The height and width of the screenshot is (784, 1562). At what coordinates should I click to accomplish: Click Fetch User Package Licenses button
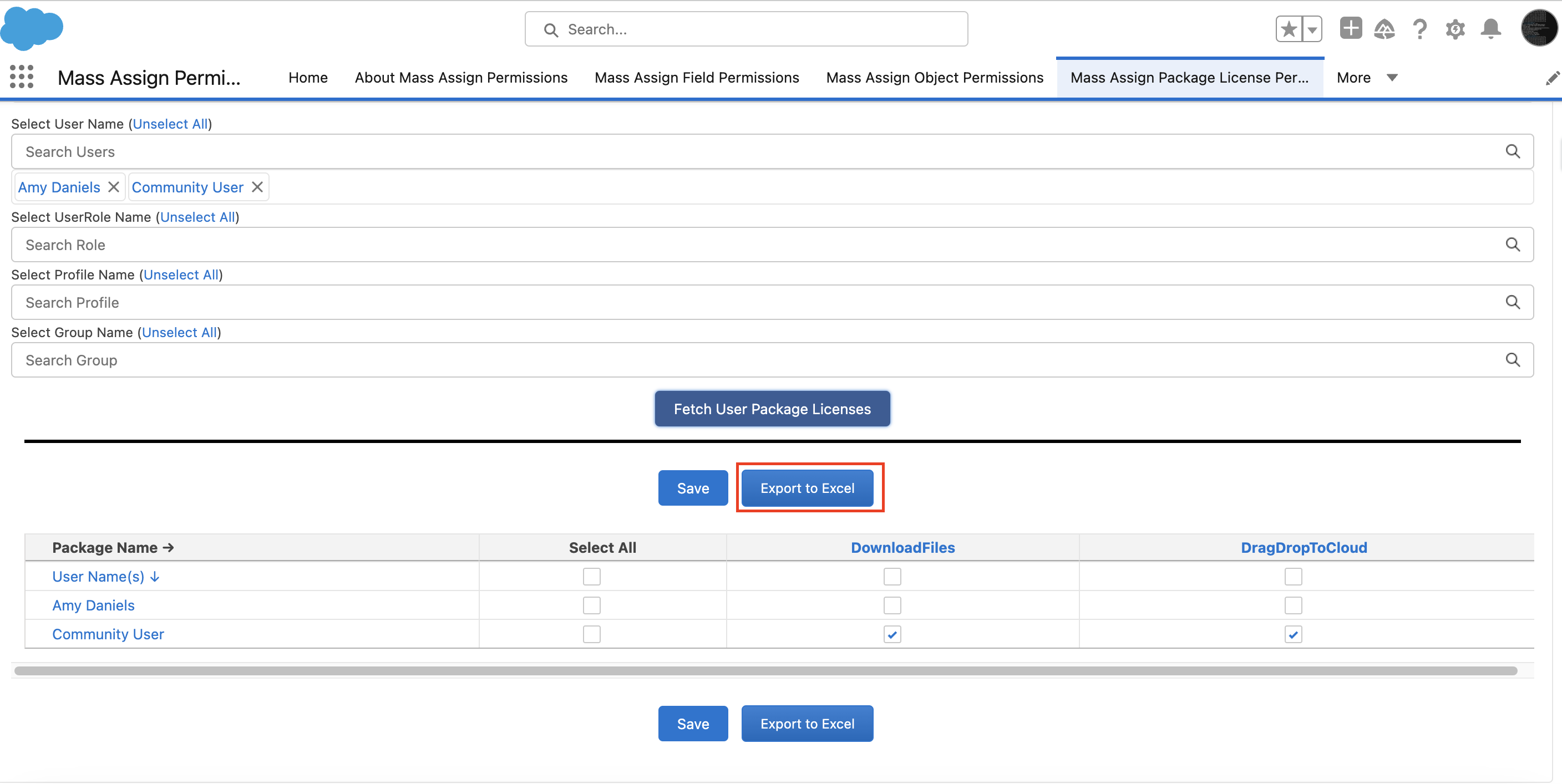click(x=772, y=409)
